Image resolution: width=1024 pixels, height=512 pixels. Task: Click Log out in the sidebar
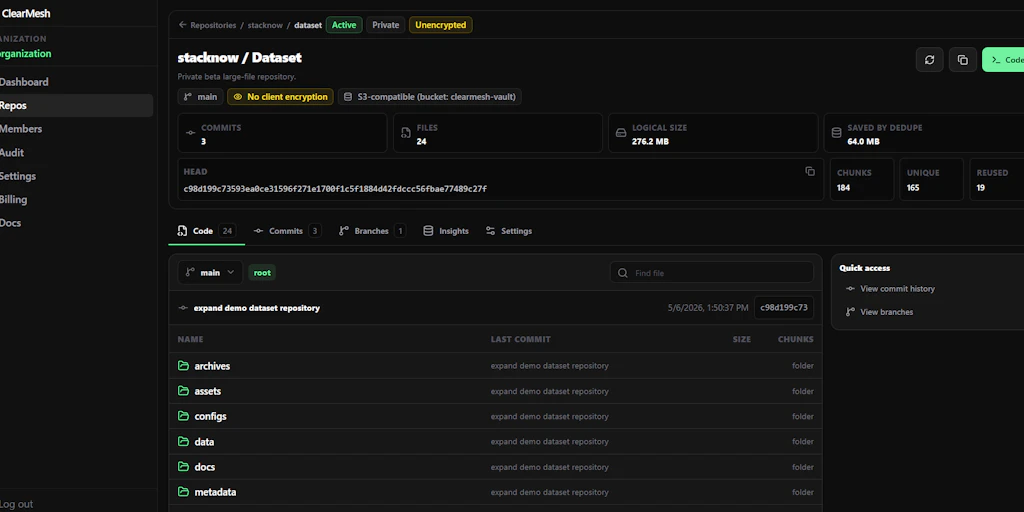[16, 504]
